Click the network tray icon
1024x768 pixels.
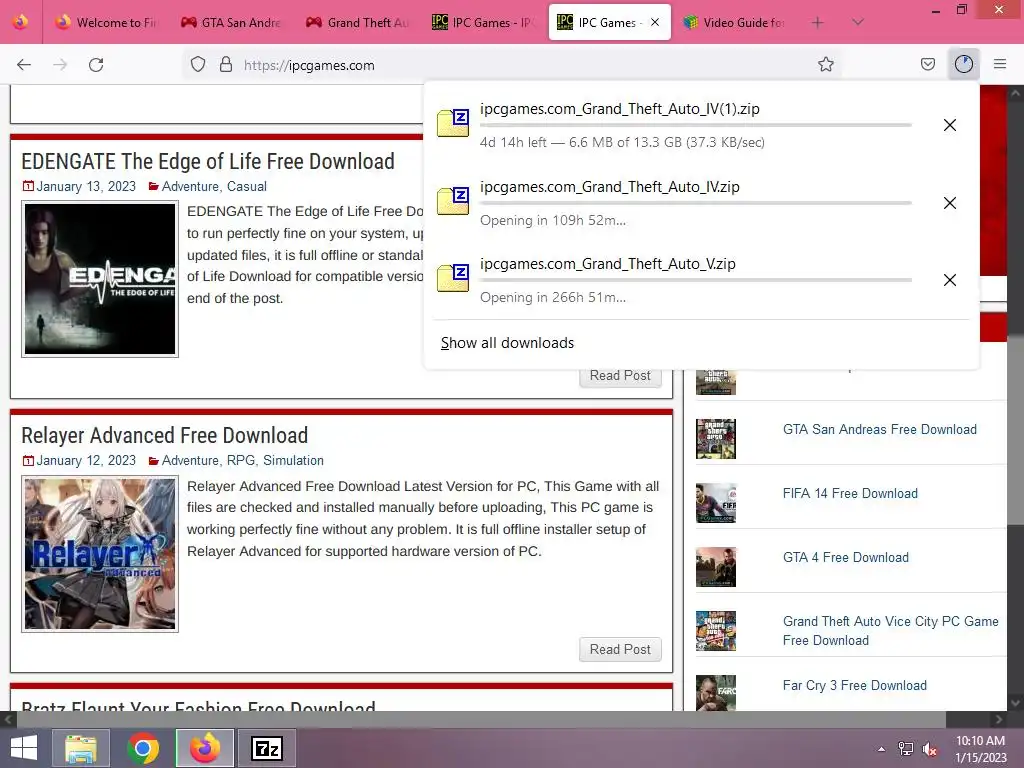tap(906, 749)
